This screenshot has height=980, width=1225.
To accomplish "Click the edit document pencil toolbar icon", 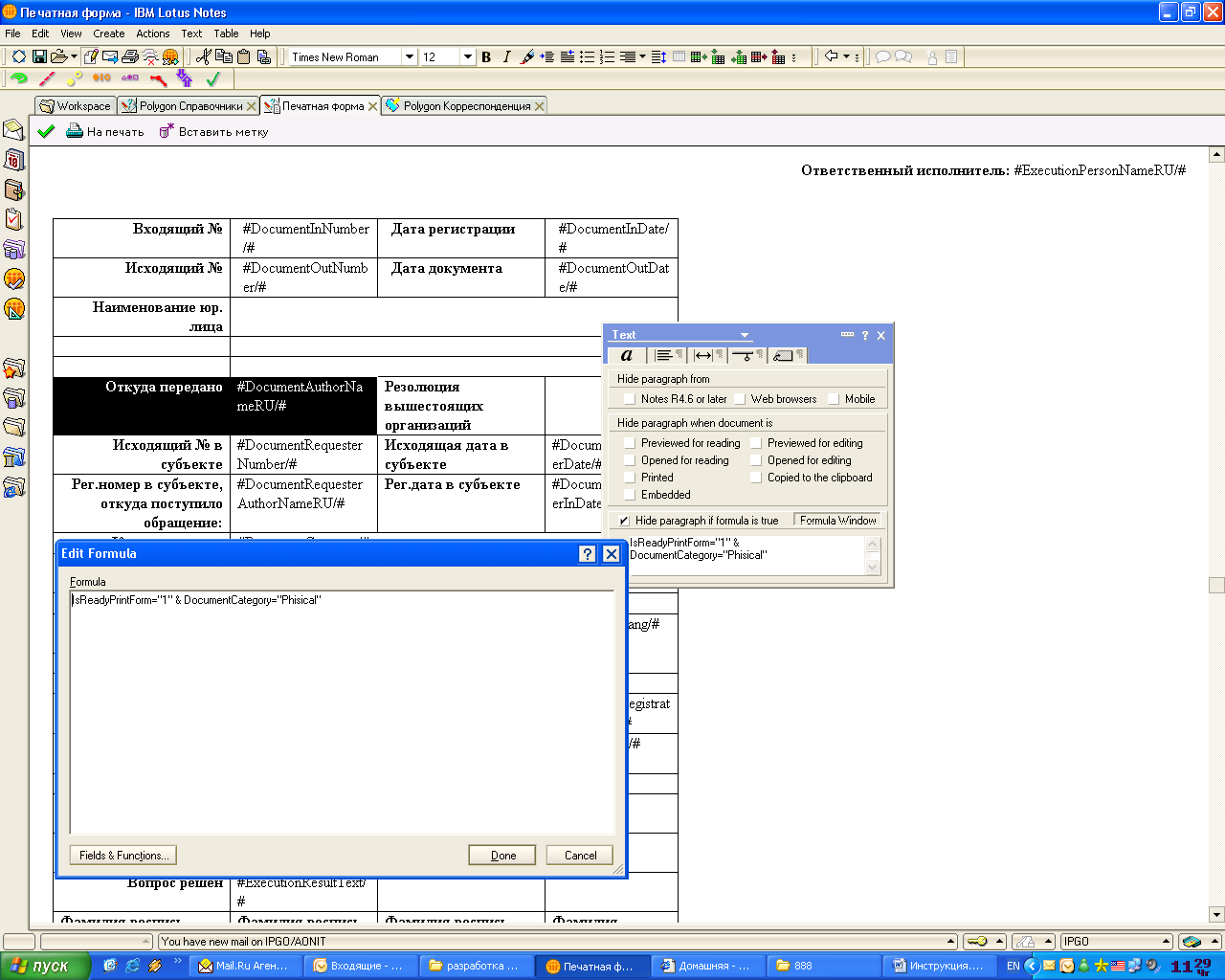I will click(91, 57).
